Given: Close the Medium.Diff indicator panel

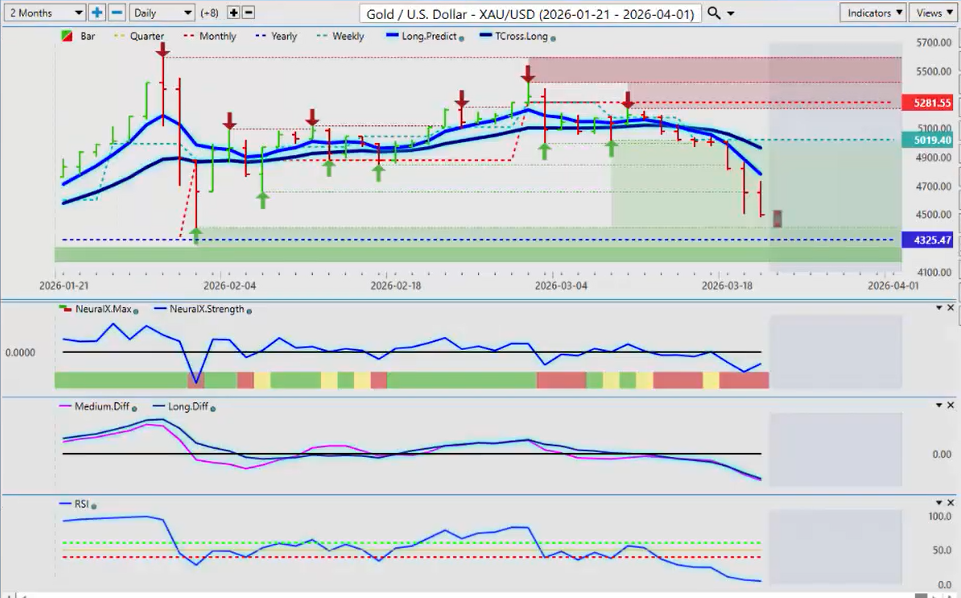Looking at the screenshot, I should tap(951, 406).
